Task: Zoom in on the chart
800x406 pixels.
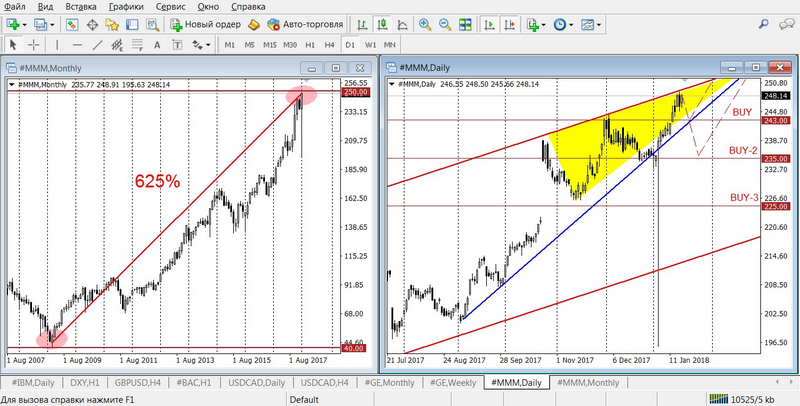Action: (x=426, y=24)
